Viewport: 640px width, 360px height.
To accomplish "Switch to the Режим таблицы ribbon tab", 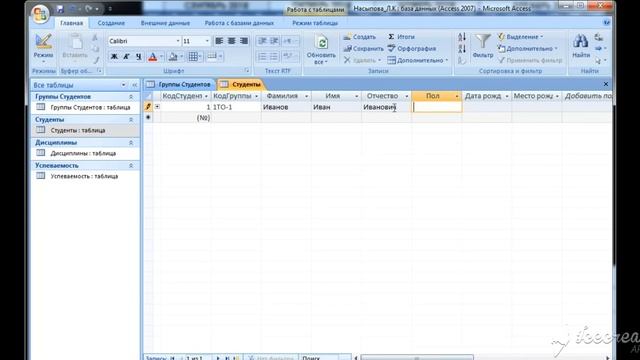I will pyautogui.click(x=315, y=23).
